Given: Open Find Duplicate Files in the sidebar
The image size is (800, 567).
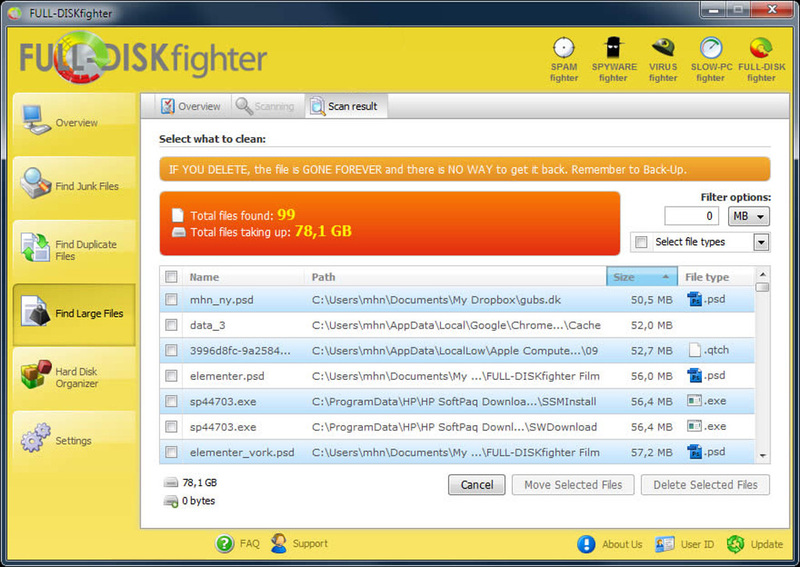Looking at the screenshot, I should point(74,250).
